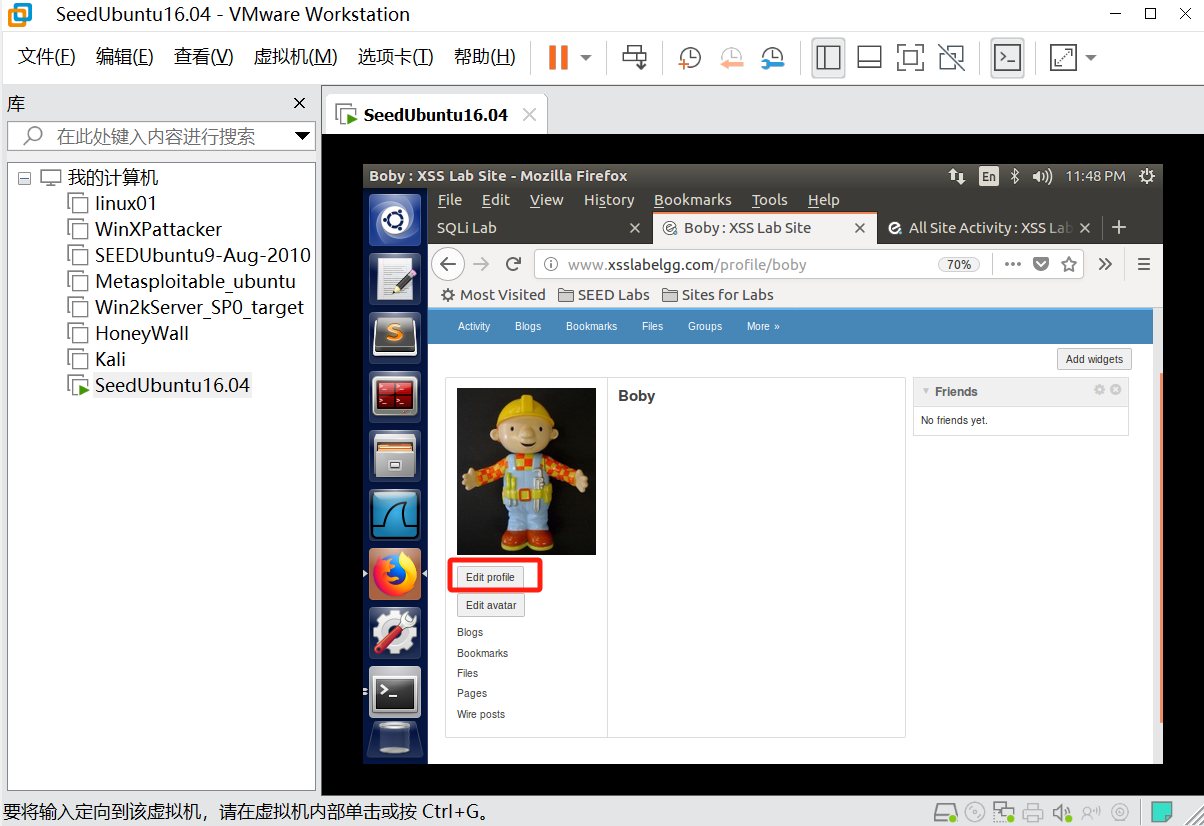Revert to the previous snapshot
This screenshot has height=826, width=1204.
click(731, 57)
